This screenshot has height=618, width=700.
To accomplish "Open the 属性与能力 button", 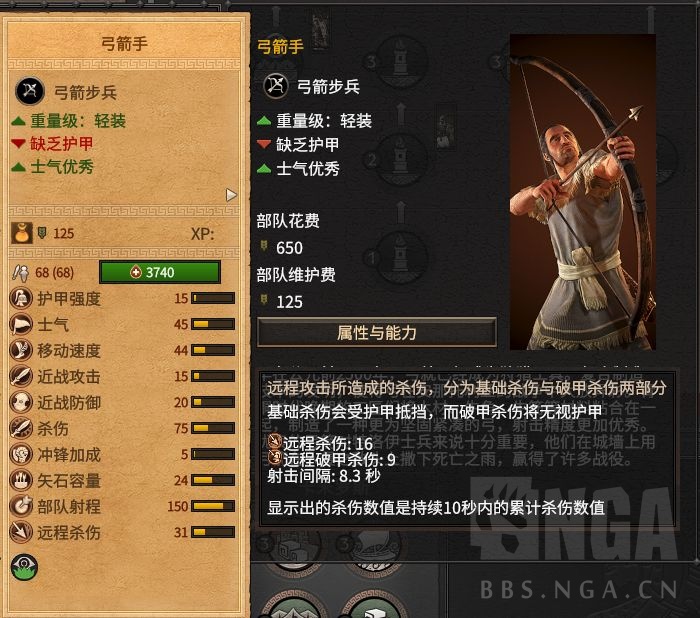I will coord(377,332).
